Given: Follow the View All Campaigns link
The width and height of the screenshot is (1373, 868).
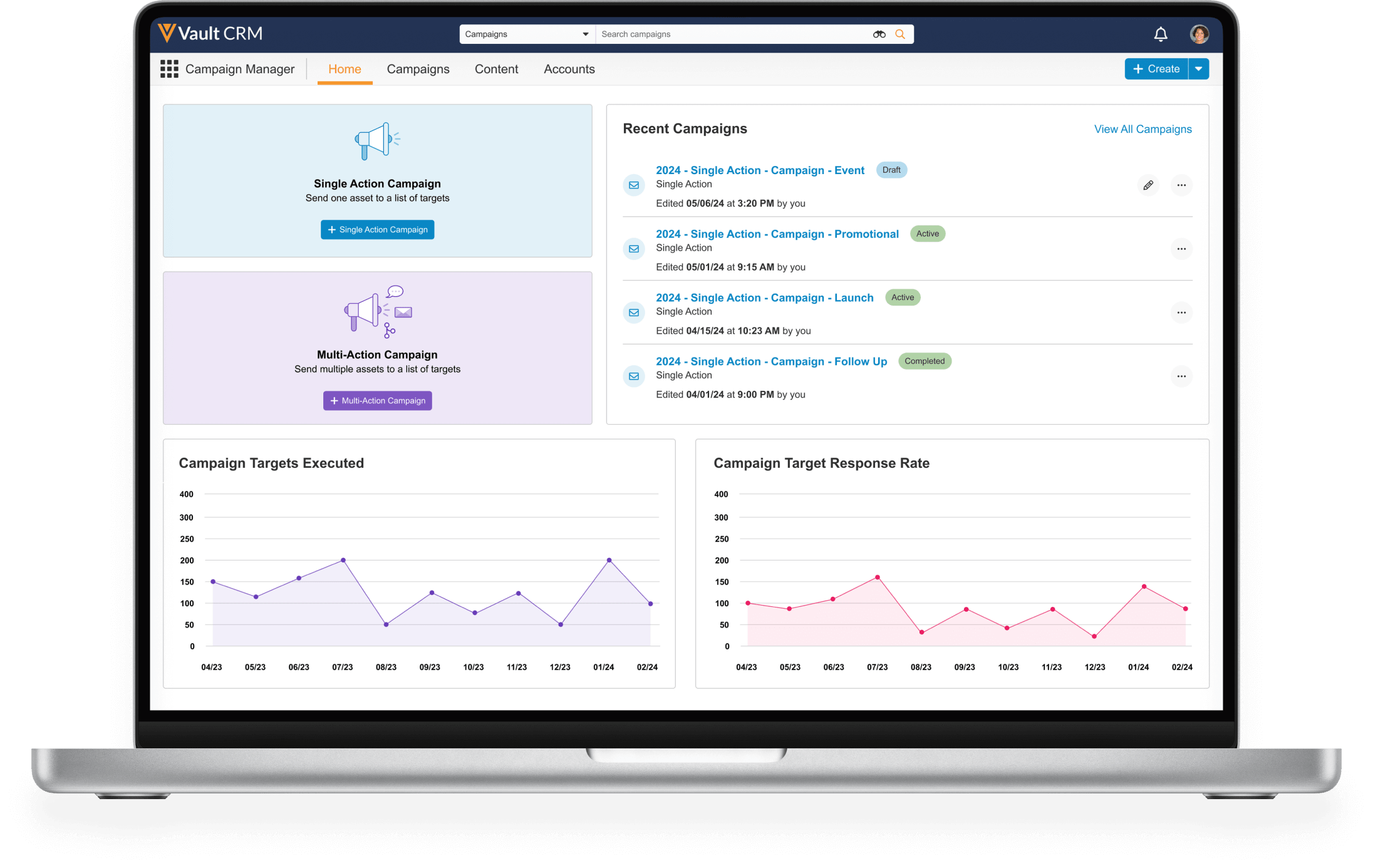Looking at the screenshot, I should 1142,129.
